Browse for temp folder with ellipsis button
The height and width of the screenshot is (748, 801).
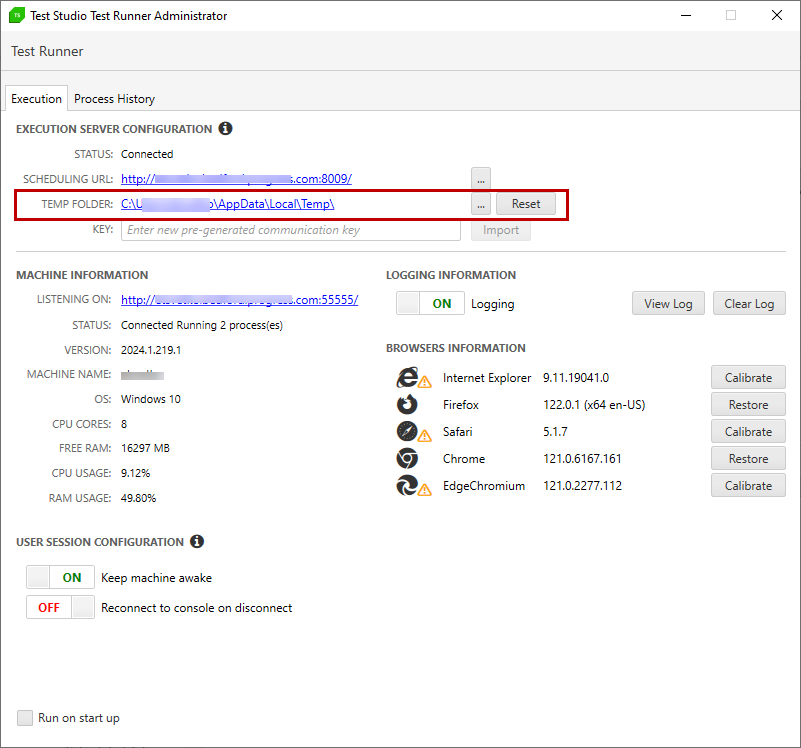pyautogui.click(x=481, y=204)
